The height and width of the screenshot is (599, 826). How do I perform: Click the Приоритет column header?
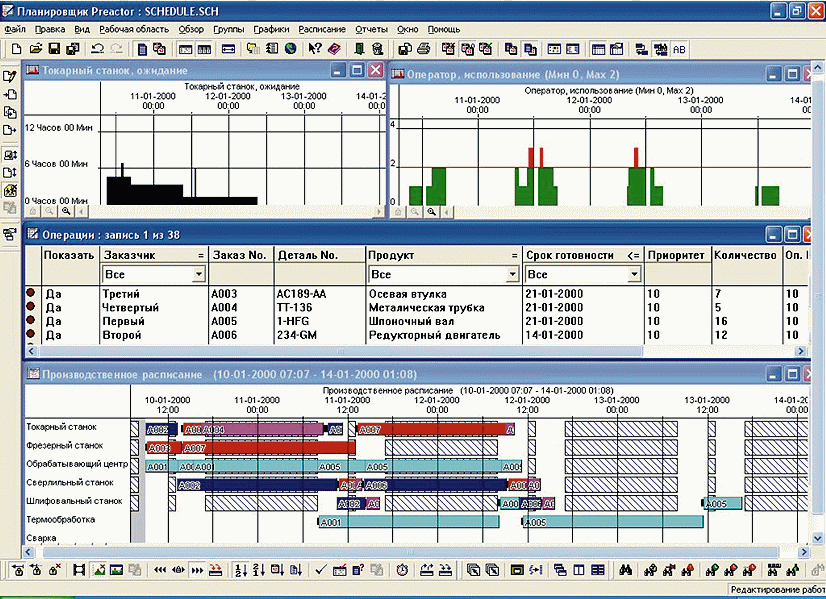[677, 255]
